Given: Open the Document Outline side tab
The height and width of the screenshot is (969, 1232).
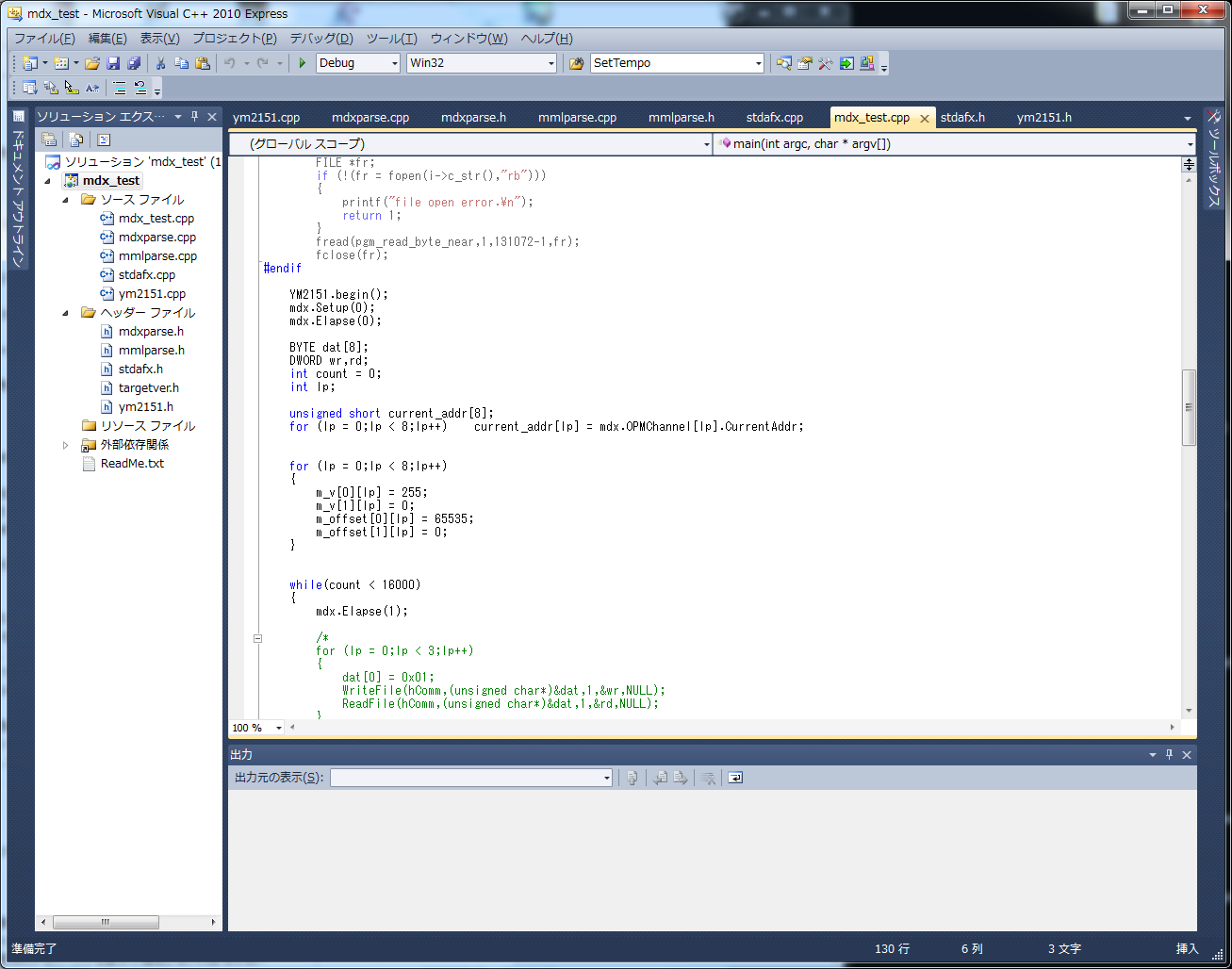Looking at the screenshot, I should (18, 189).
